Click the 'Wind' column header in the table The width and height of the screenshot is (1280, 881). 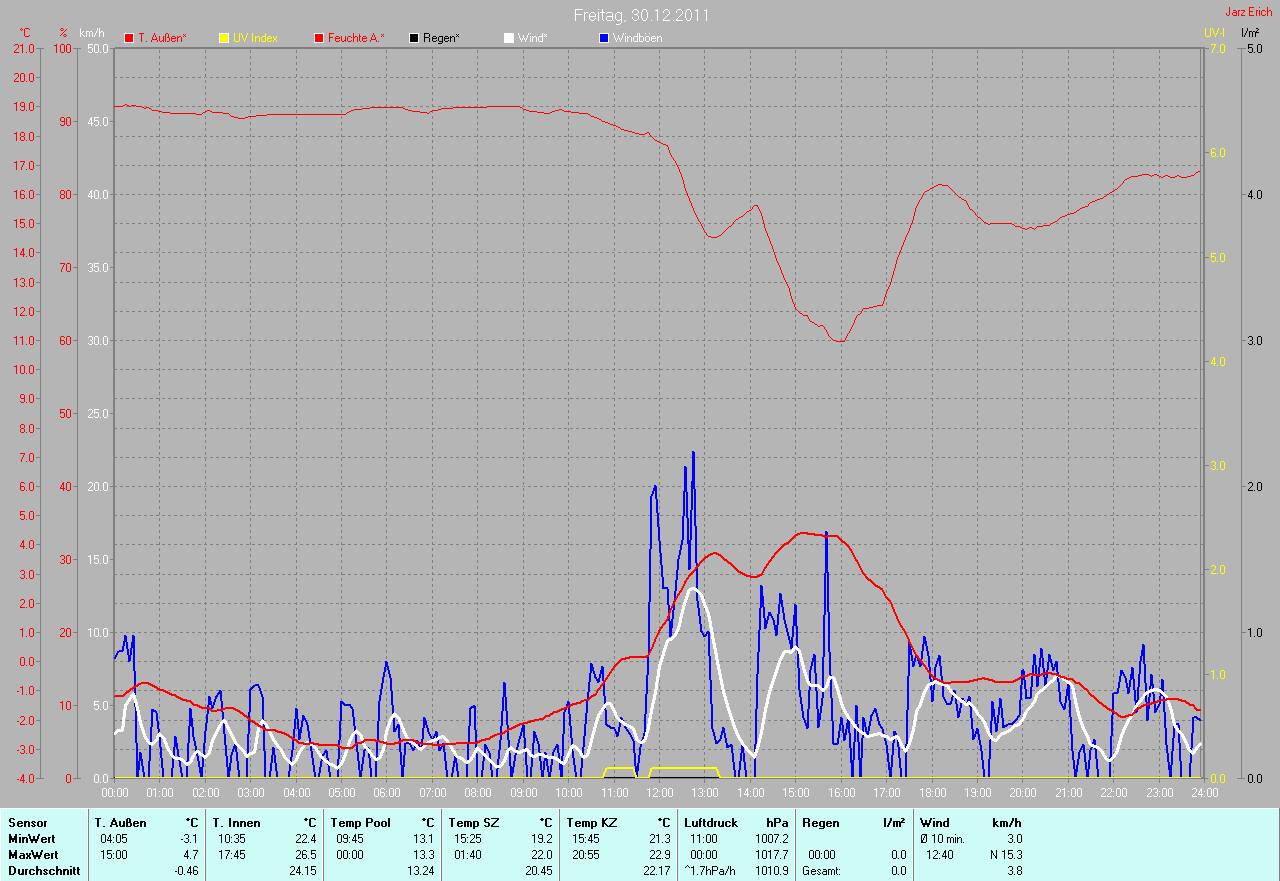tap(935, 823)
